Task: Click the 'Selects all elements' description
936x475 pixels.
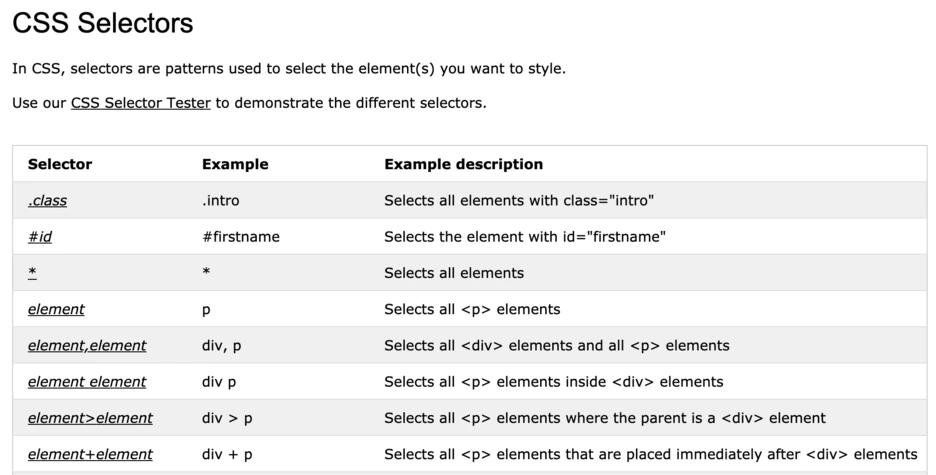Action: (454, 273)
